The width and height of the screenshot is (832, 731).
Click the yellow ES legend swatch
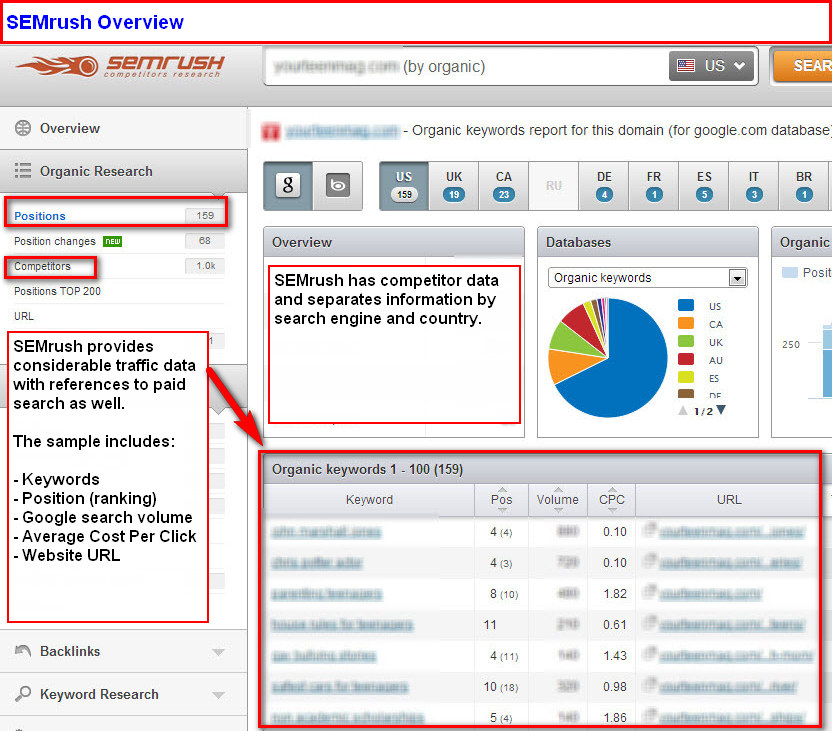[x=686, y=377]
